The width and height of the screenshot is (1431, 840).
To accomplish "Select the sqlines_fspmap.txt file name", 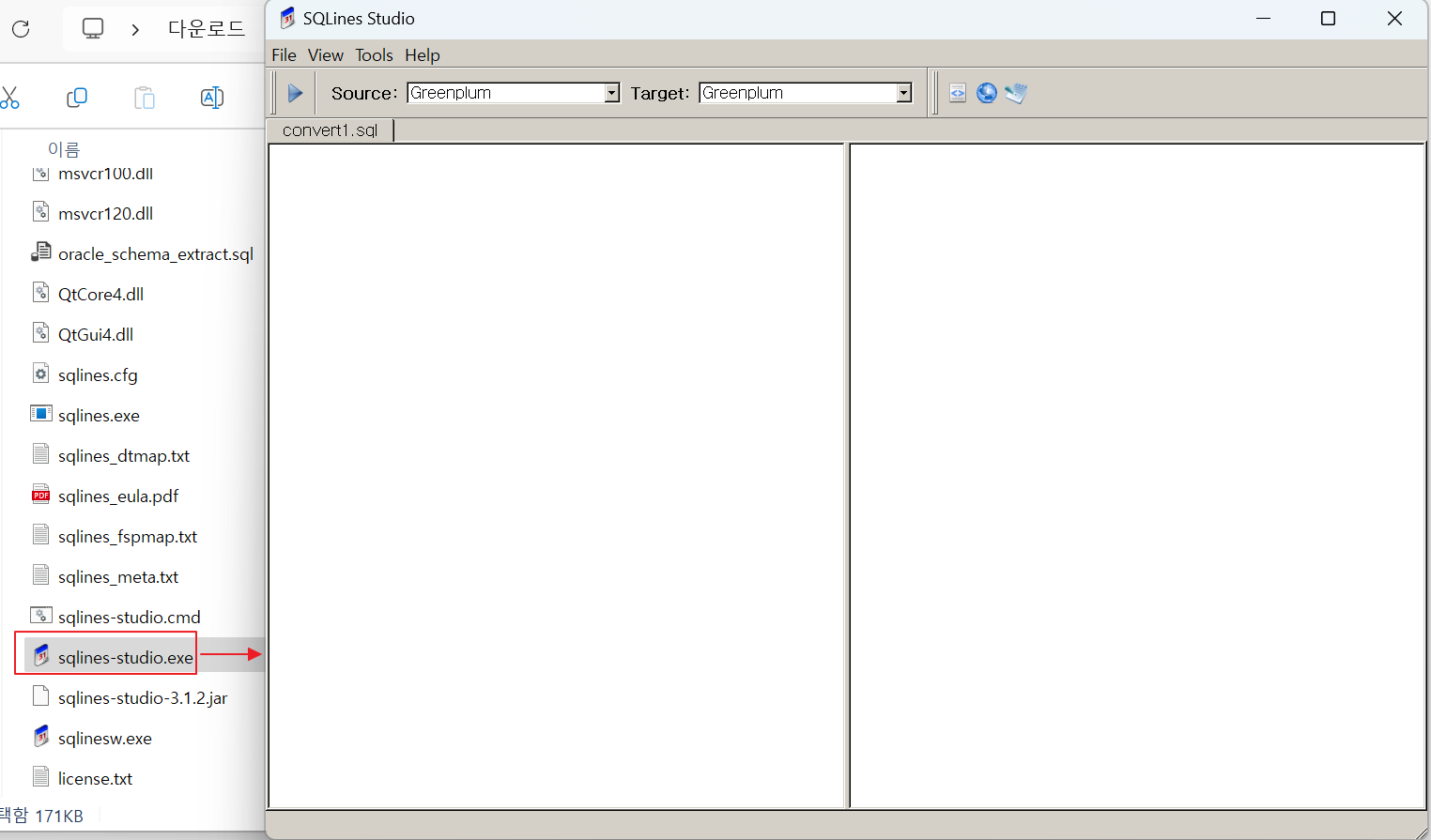I will click(x=128, y=537).
